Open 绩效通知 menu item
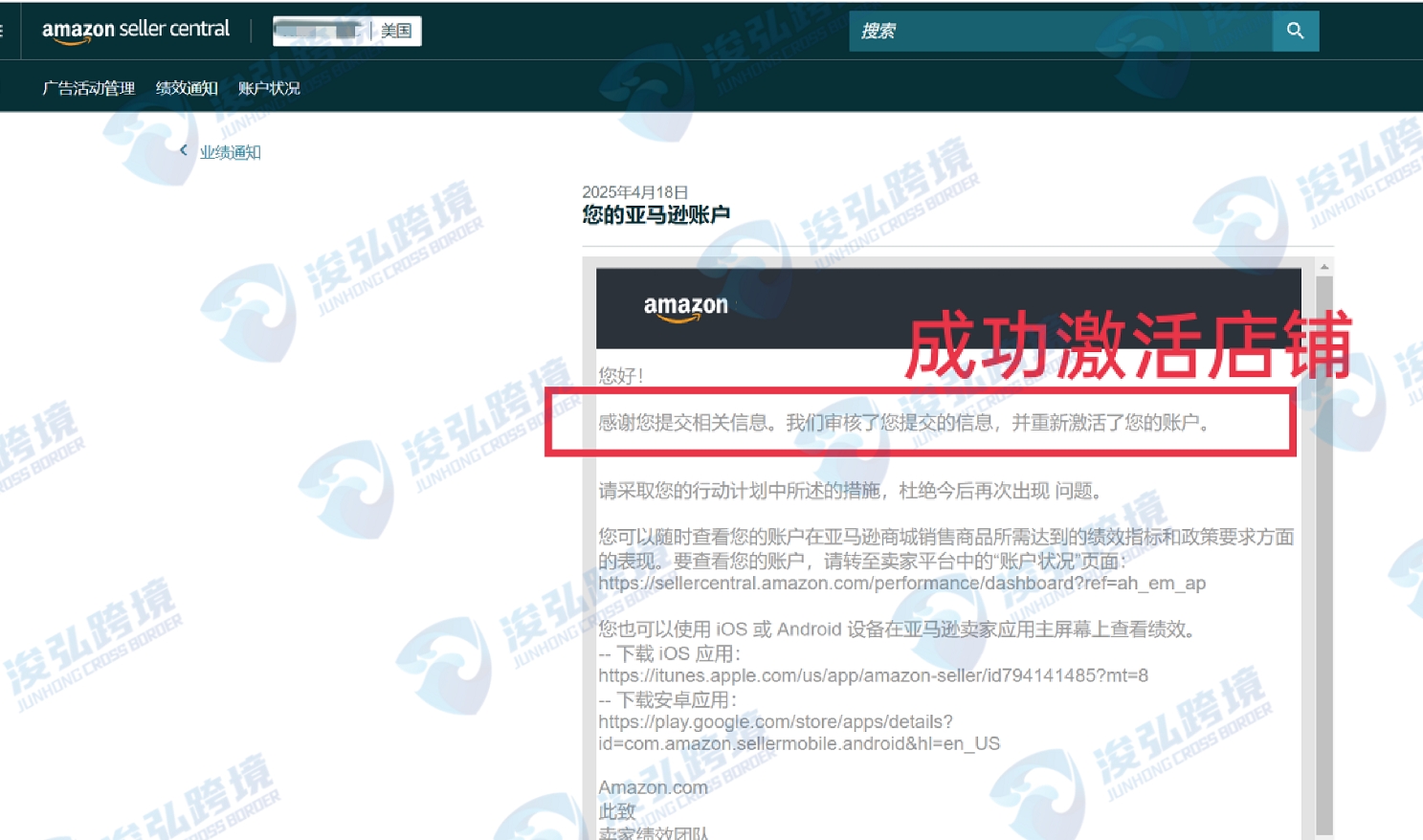 187,88
